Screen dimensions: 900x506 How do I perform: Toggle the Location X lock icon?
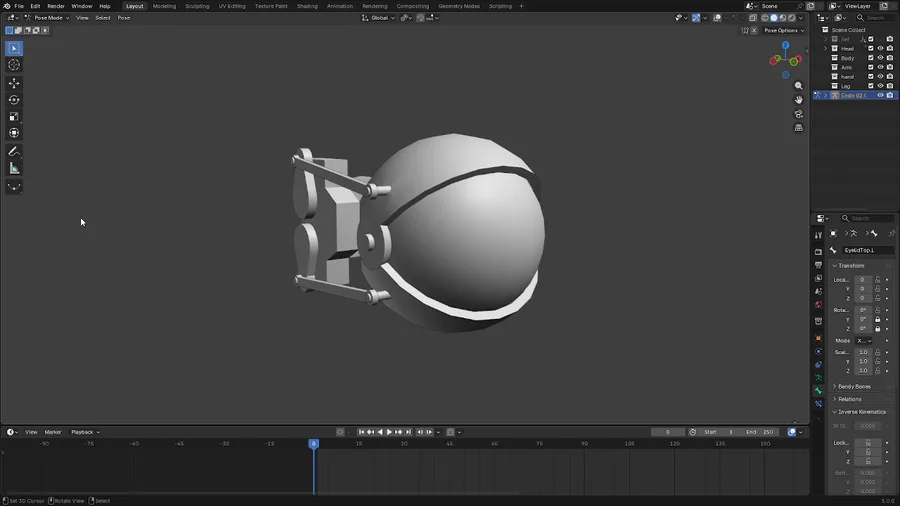coord(878,279)
